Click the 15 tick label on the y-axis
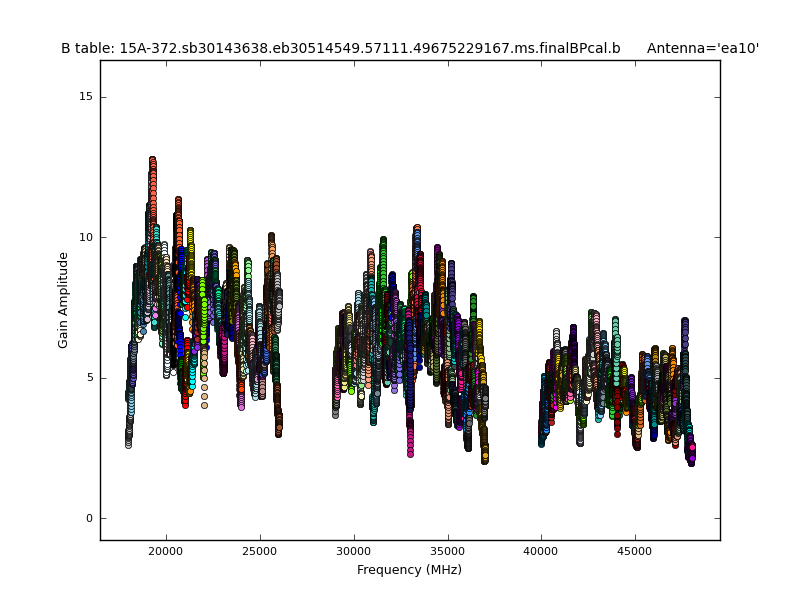 tap(85, 97)
